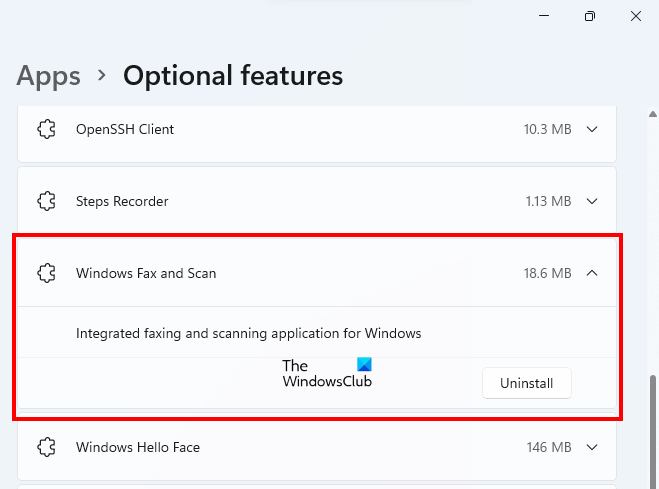Click the Windows Fax and Scan feature icon
The height and width of the screenshot is (489, 659).
tap(46, 272)
